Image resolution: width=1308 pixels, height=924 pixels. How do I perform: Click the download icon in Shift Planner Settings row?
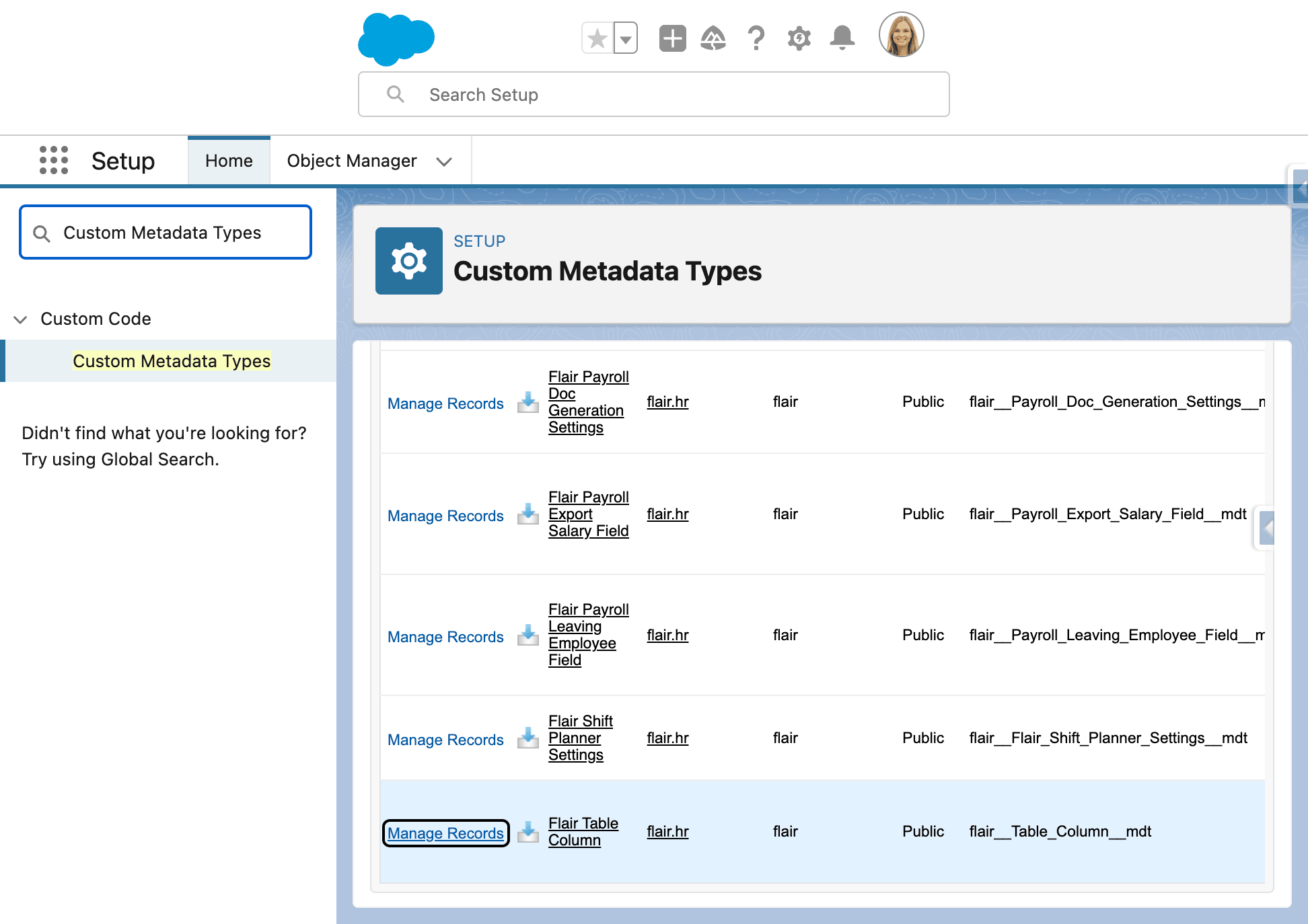(x=528, y=738)
